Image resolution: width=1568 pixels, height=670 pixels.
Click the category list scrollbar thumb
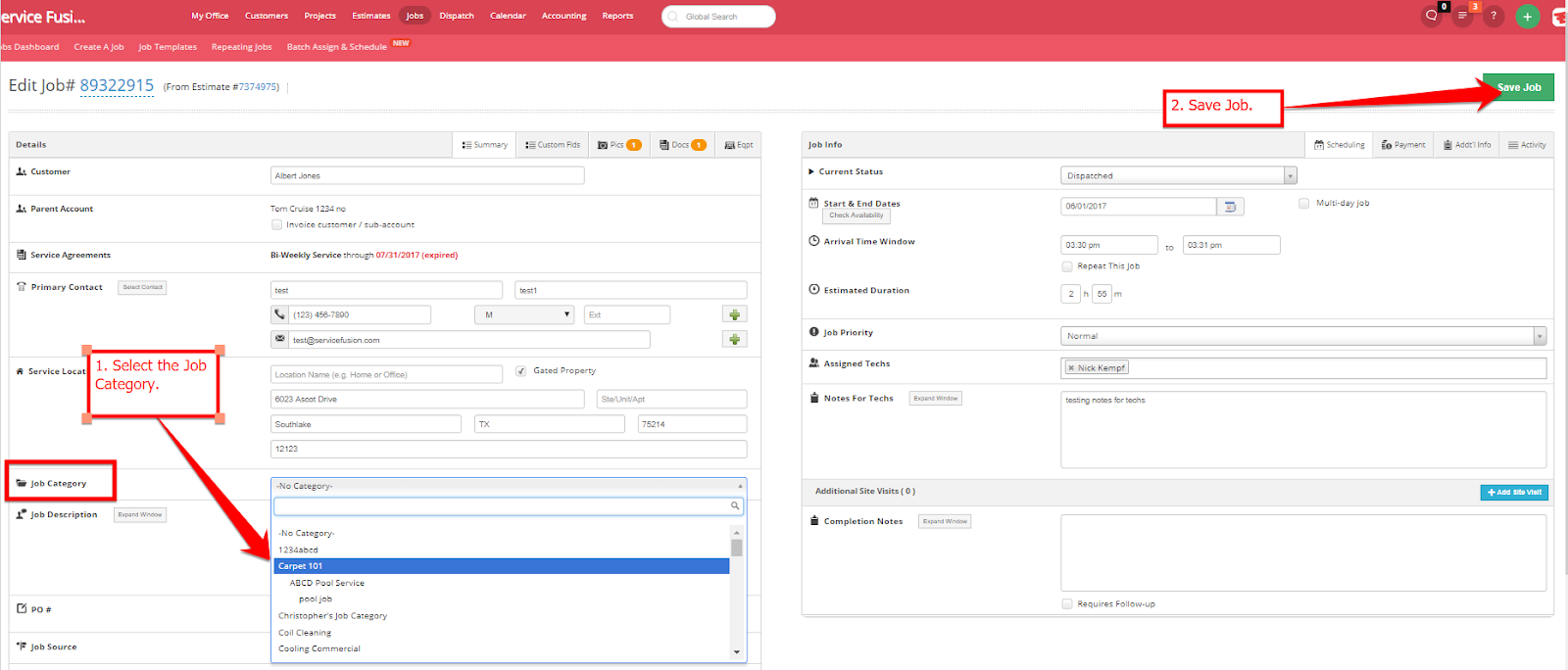click(737, 548)
